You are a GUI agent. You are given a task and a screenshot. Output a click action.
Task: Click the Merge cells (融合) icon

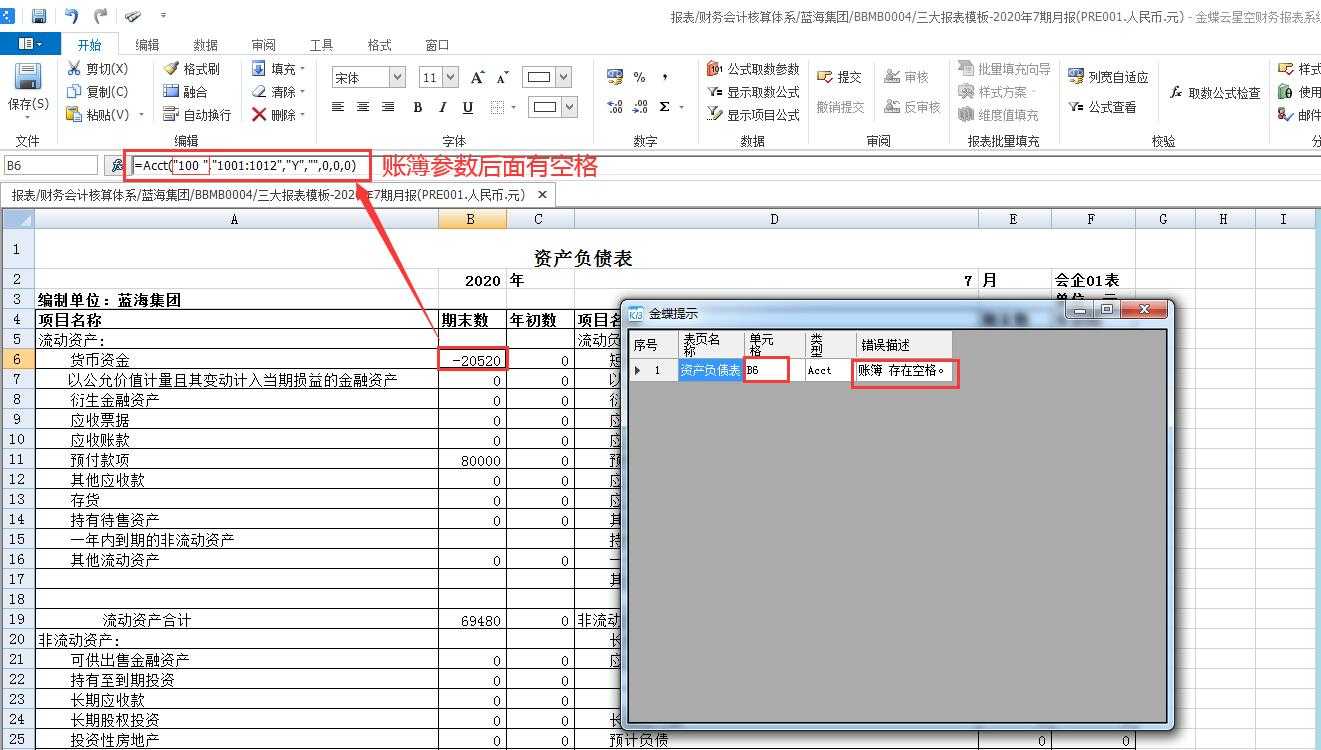(171, 92)
